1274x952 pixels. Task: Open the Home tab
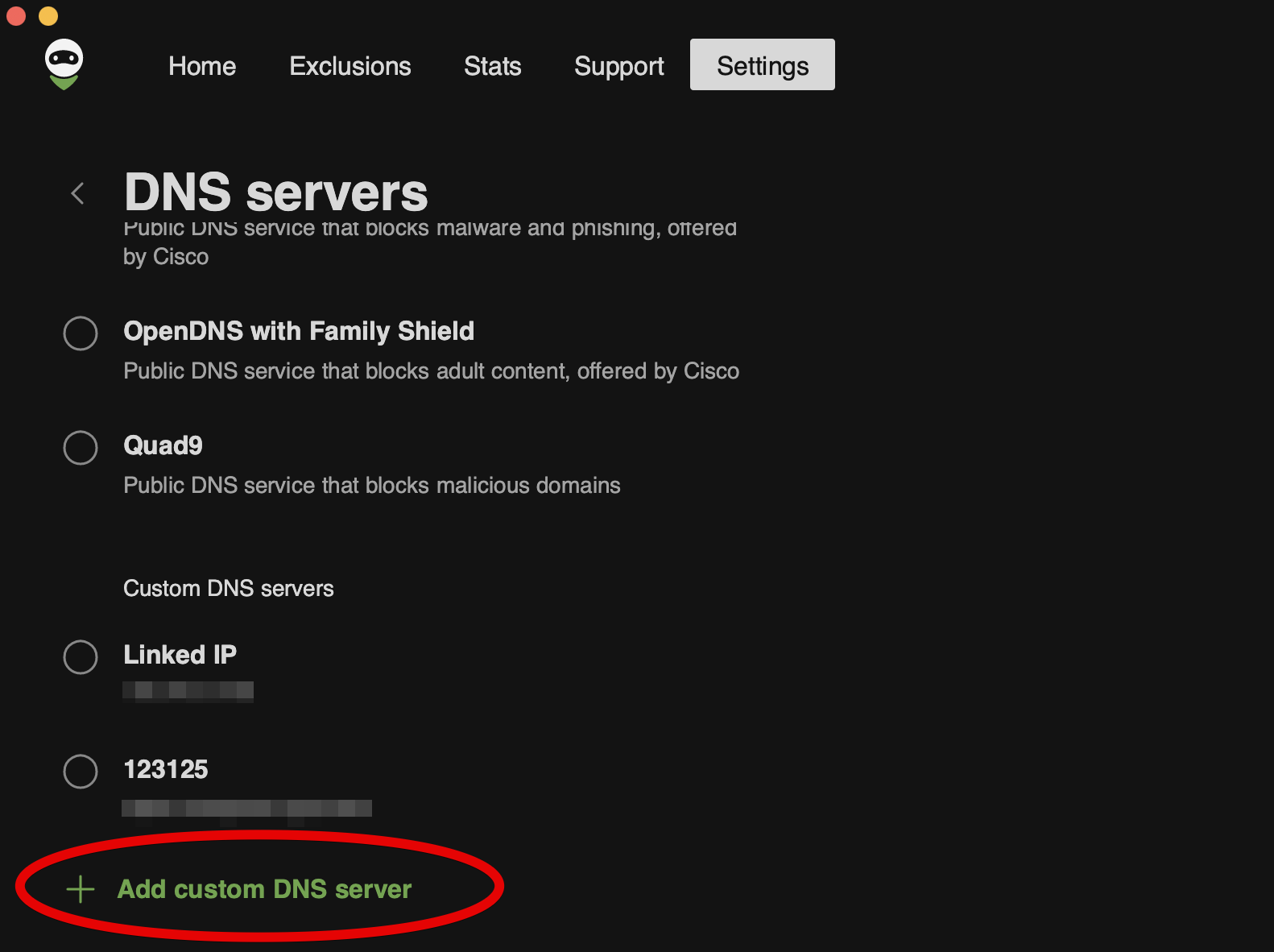(202, 65)
